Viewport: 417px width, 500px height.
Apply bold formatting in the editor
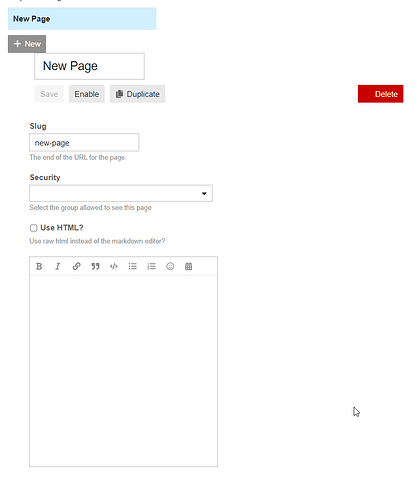pyautogui.click(x=39, y=266)
